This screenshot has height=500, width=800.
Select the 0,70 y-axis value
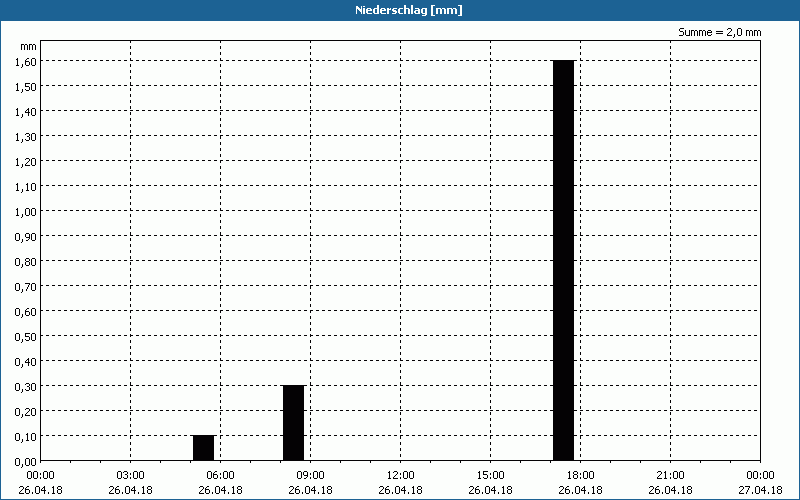tap(26, 286)
